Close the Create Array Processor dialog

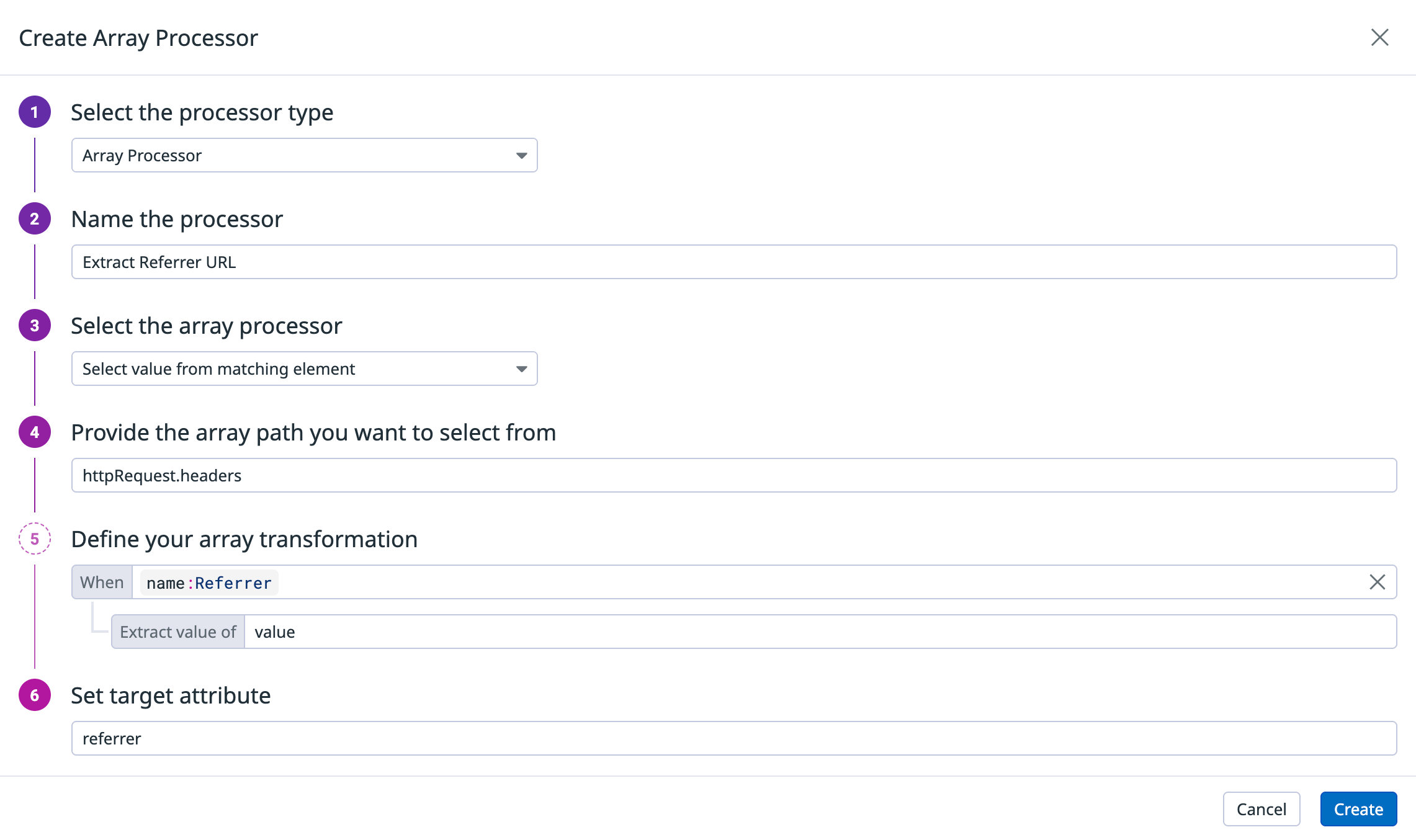(x=1379, y=38)
